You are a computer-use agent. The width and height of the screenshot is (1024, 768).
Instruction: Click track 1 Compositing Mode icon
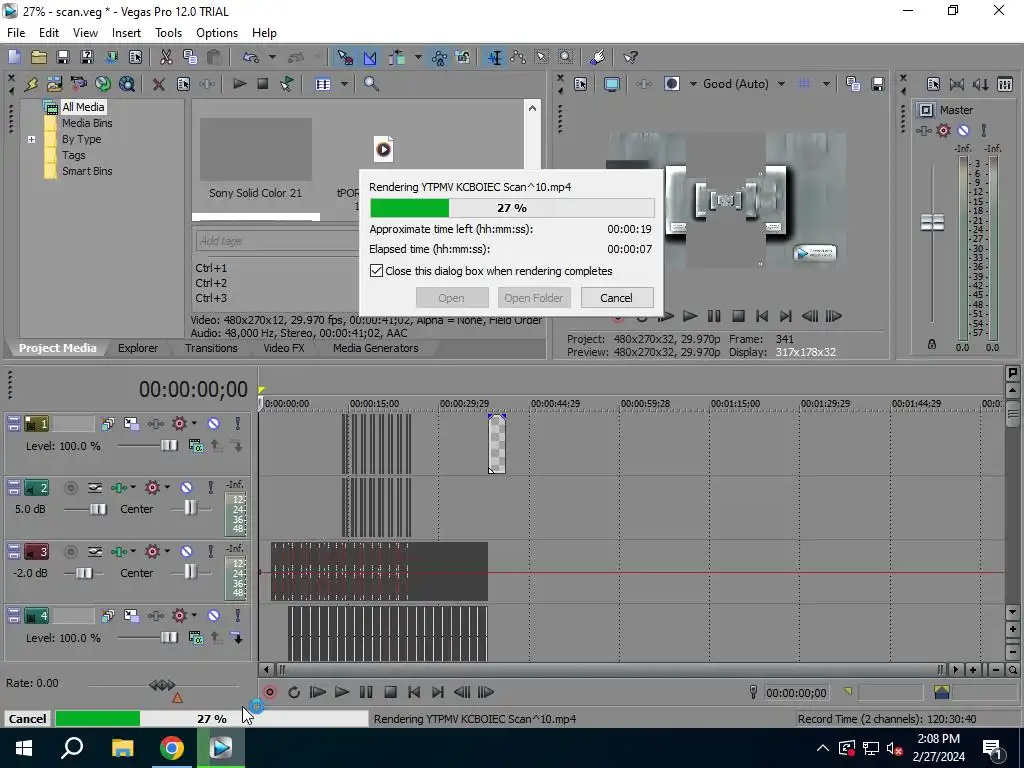[195, 445]
